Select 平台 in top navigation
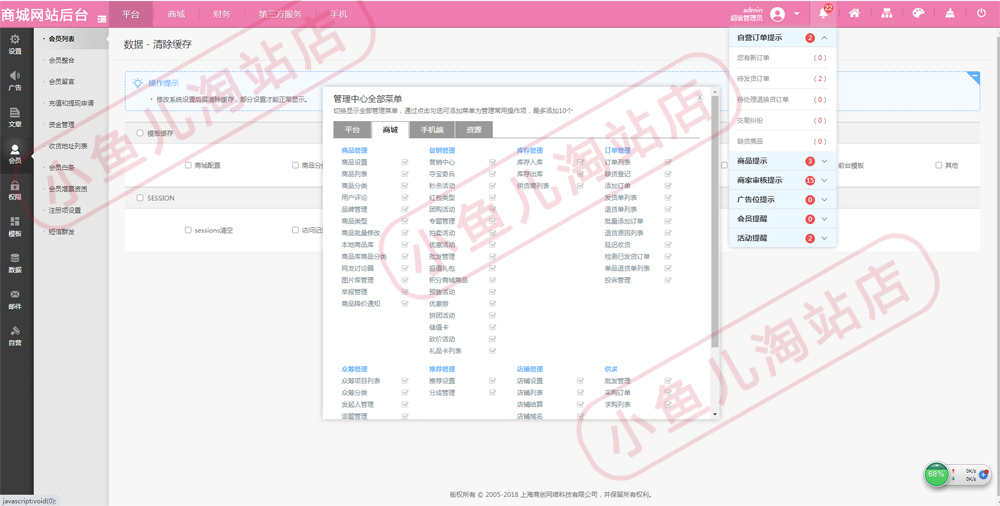 tap(131, 14)
